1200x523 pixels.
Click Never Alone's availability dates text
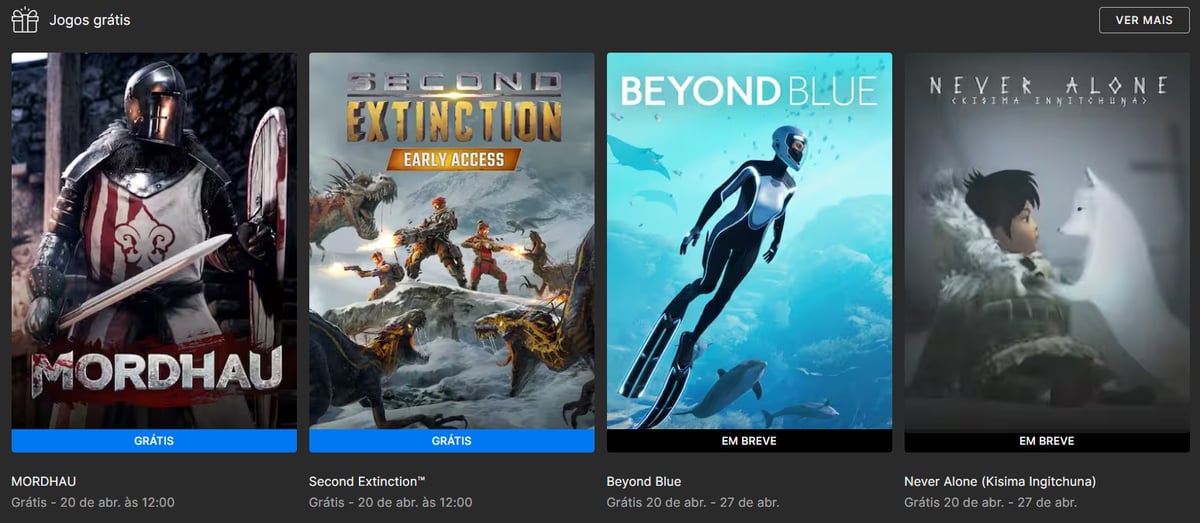tap(991, 502)
